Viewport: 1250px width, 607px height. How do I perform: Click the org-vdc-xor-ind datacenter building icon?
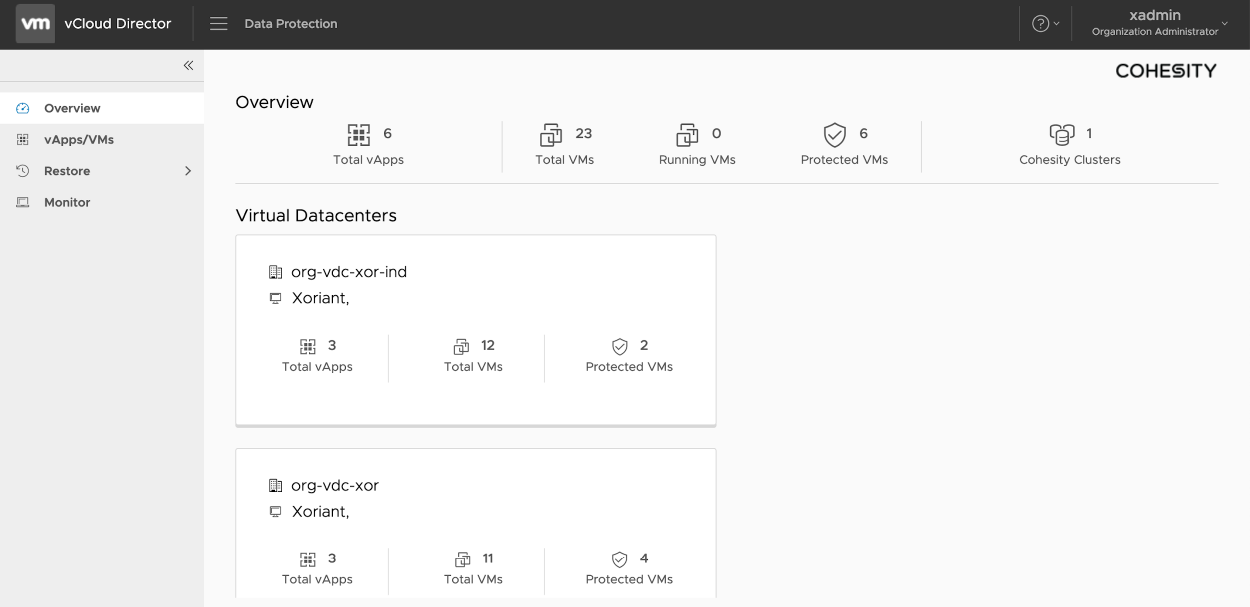coord(276,272)
